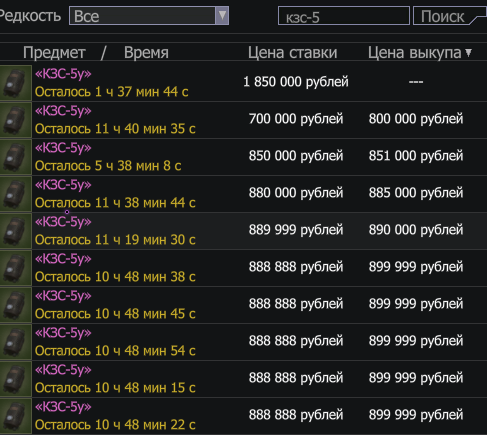487x435 pixels.
Task: Open the Редкость dropdown showing Все
Action: (x=149, y=16)
